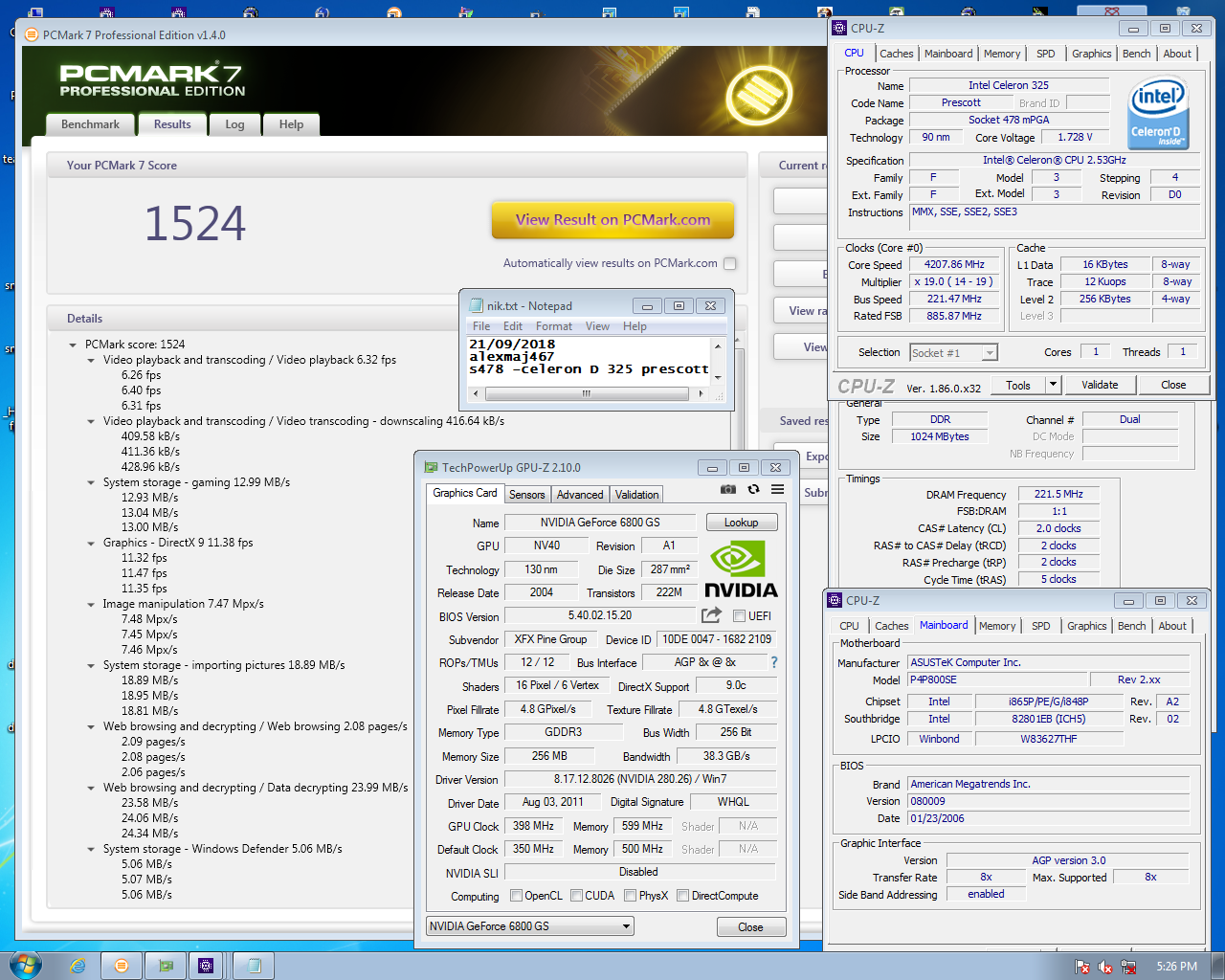Open Internet Explorer from the taskbar
1225x980 pixels.
pos(78,966)
